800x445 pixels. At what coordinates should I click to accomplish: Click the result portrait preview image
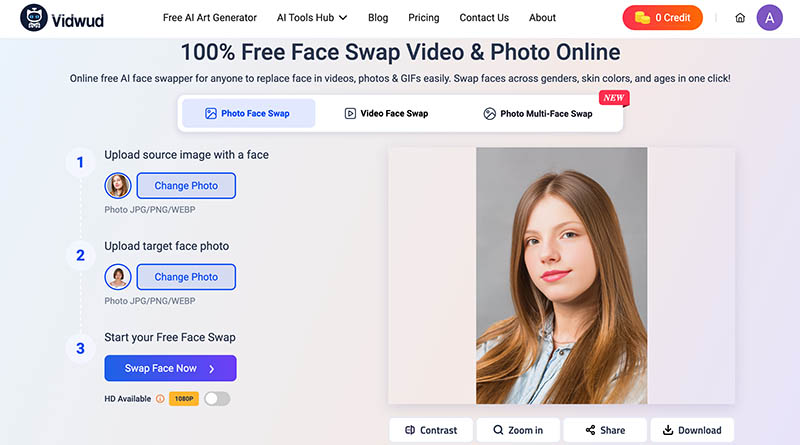click(x=561, y=276)
